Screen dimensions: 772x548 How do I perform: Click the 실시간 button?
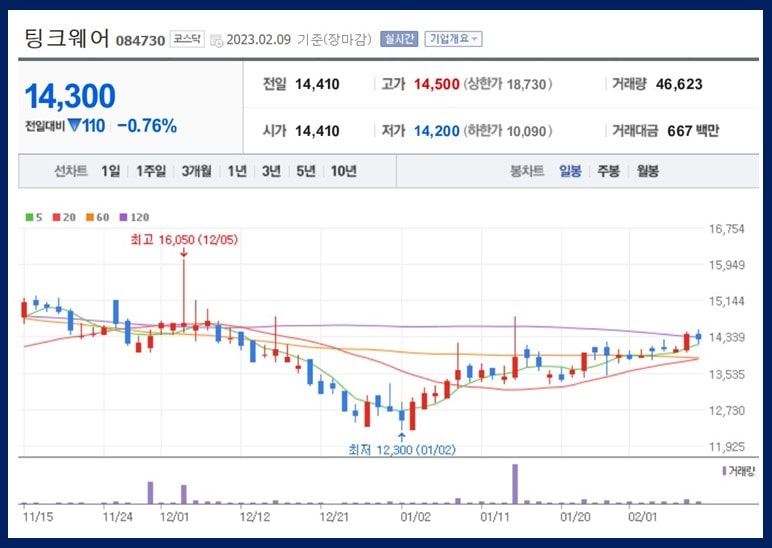click(x=399, y=39)
